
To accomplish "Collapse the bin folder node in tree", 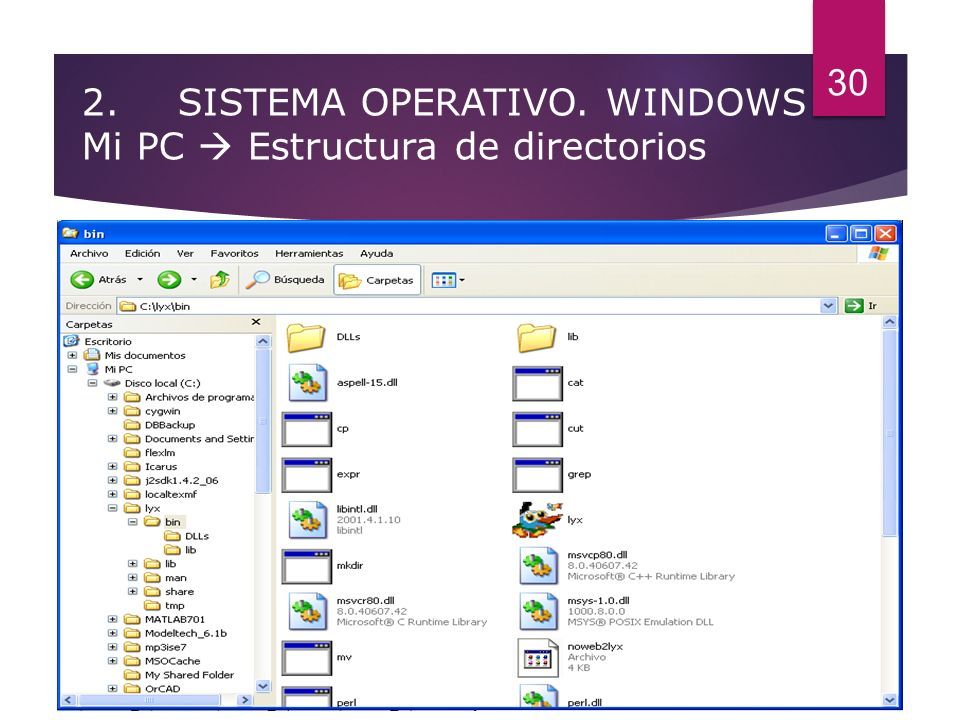I will [x=133, y=522].
